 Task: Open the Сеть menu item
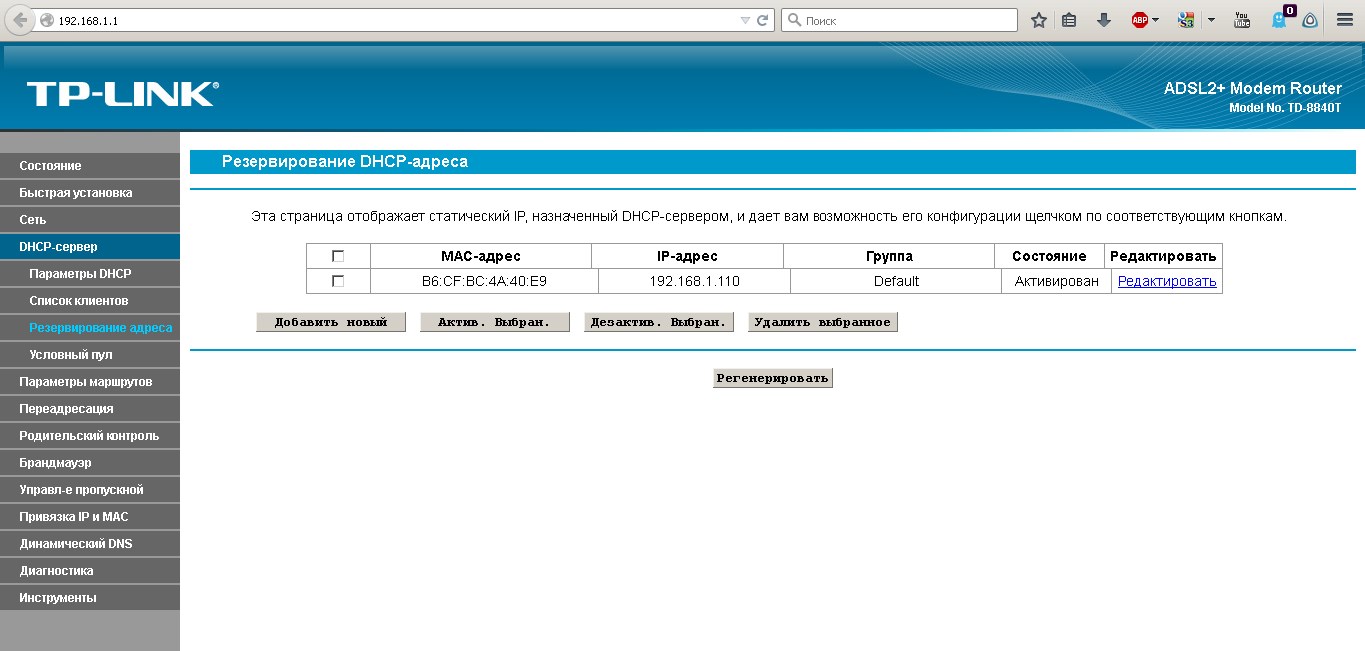coord(90,219)
